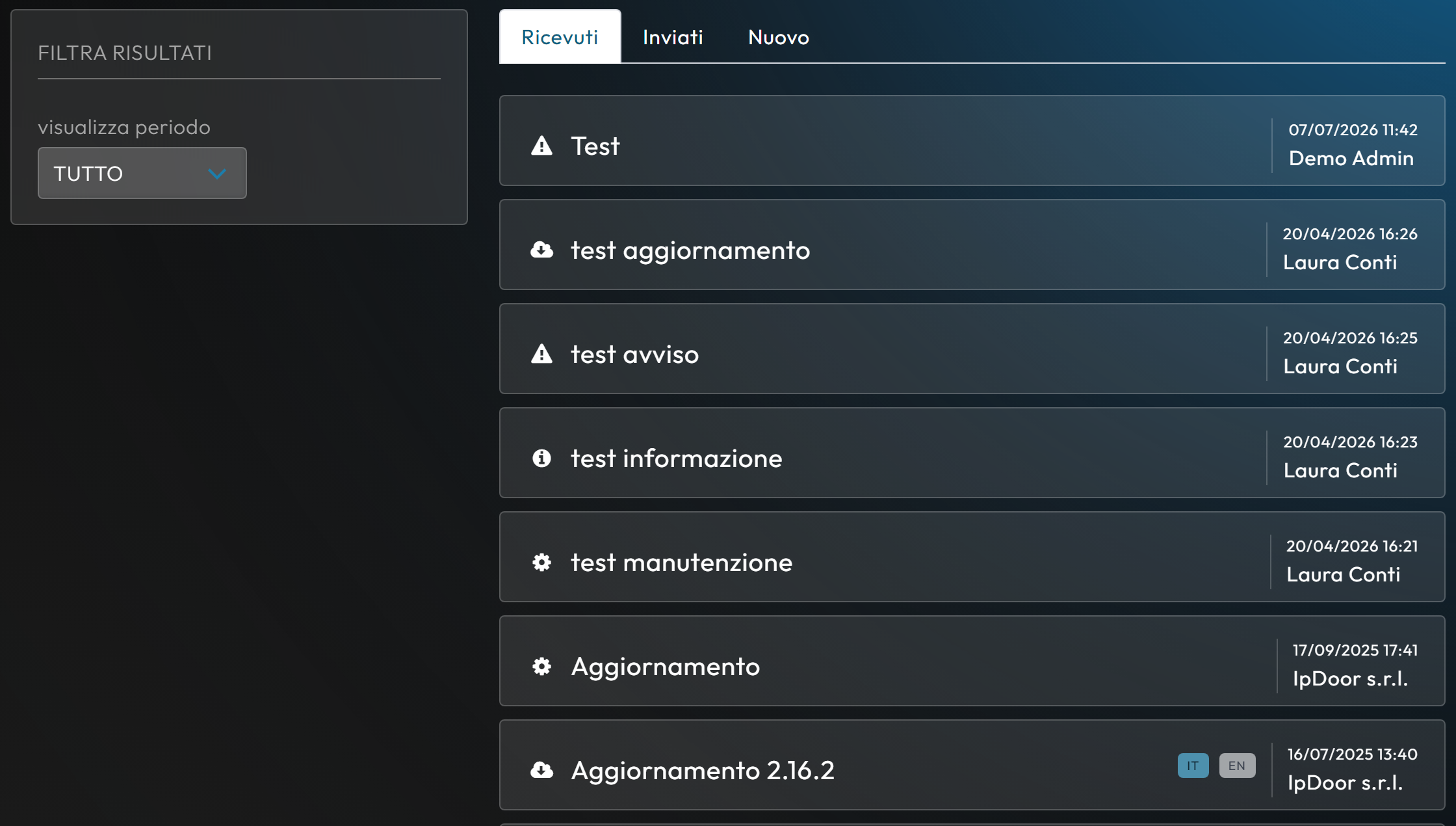The image size is (1456, 826).
Task: Click the cloud download icon beside test aggiornamento
Action: [x=541, y=250]
